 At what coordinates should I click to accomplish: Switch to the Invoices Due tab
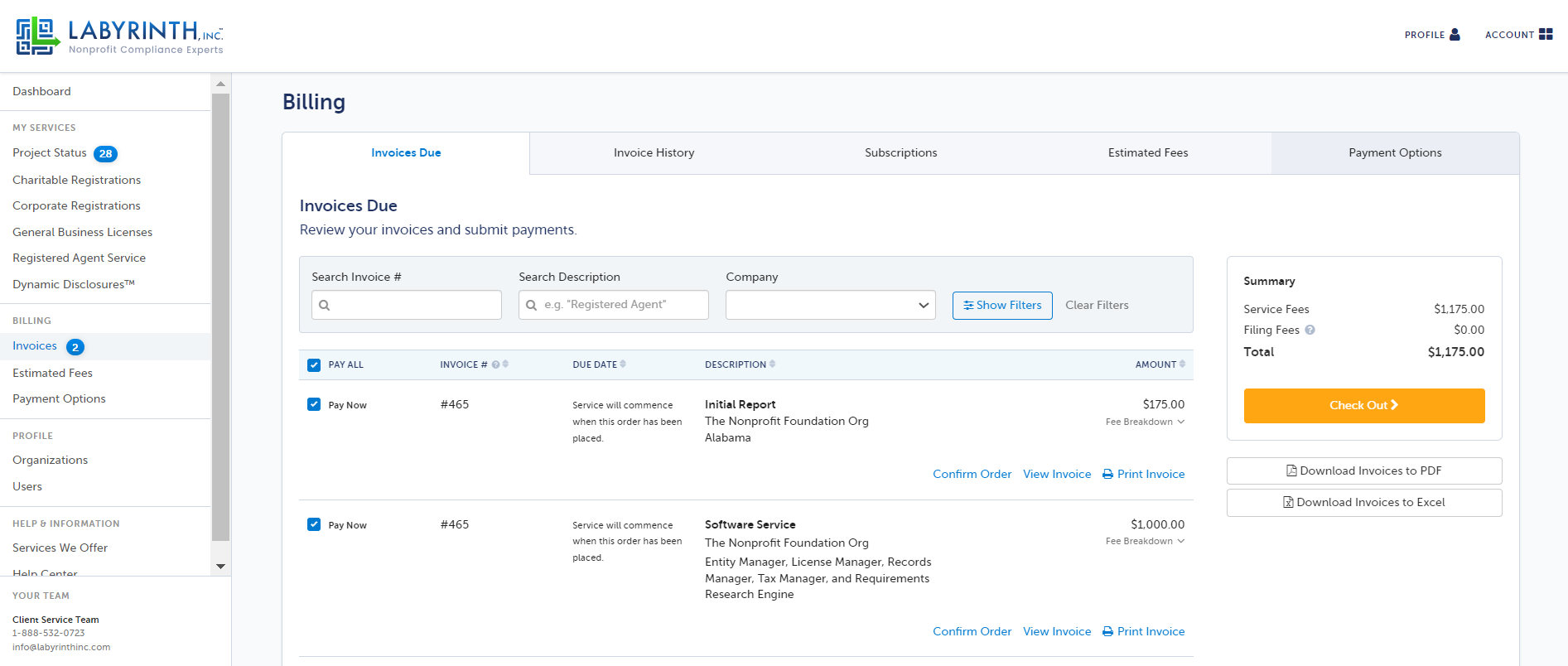406,153
